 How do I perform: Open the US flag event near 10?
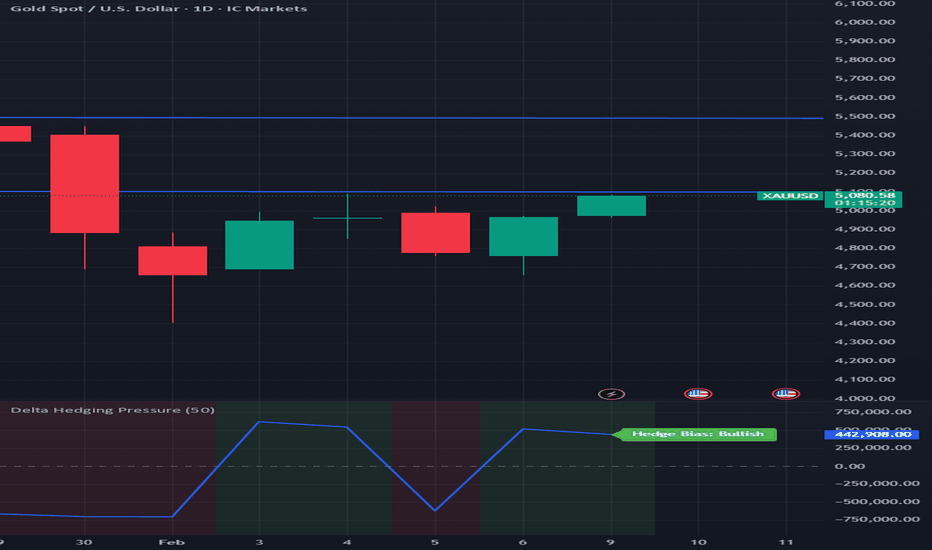(x=698, y=394)
